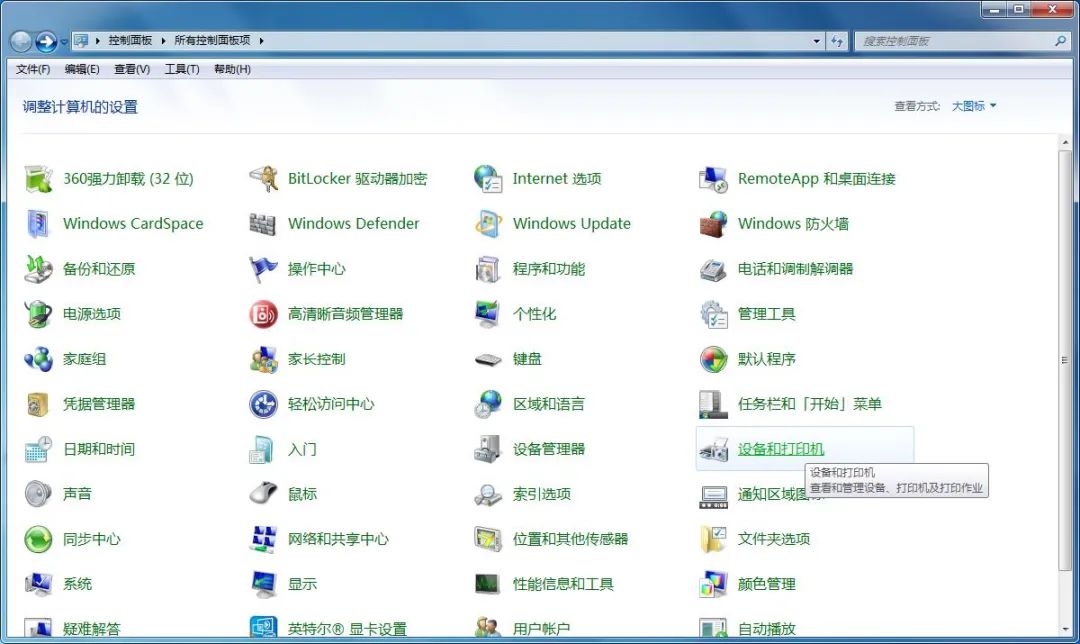
Task: Open the 家长控制 icon
Action: [263, 359]
